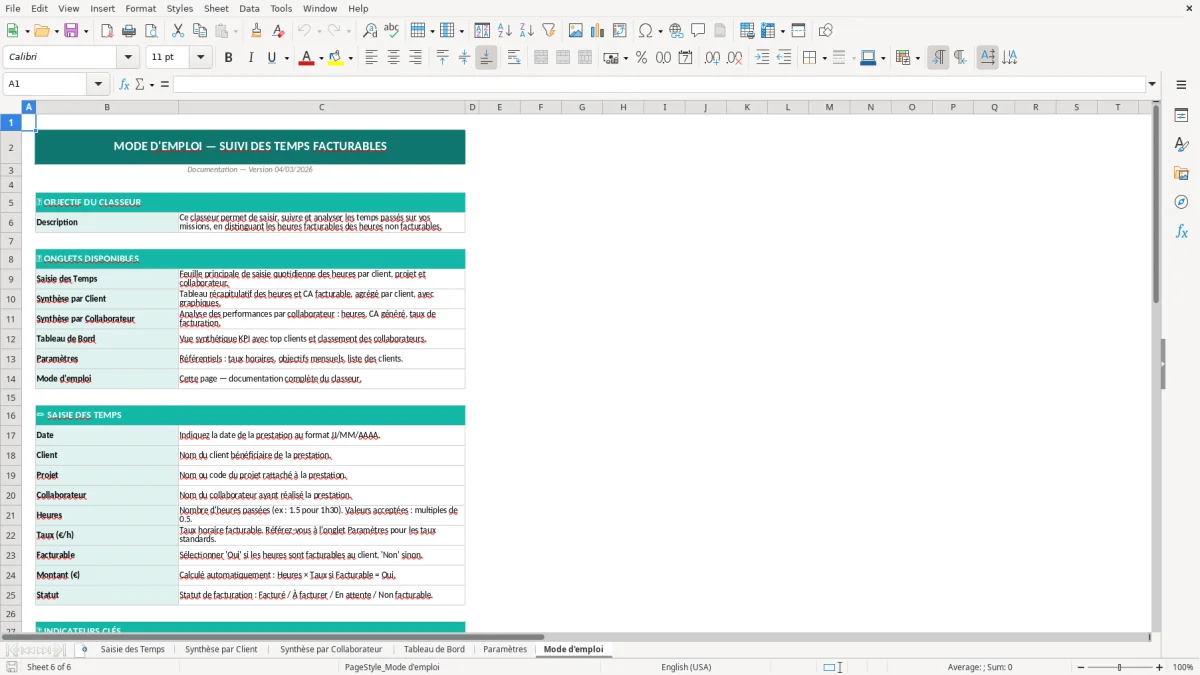Open the sidebar Properties deck
1200x675 pixels.
[1181, 116]
